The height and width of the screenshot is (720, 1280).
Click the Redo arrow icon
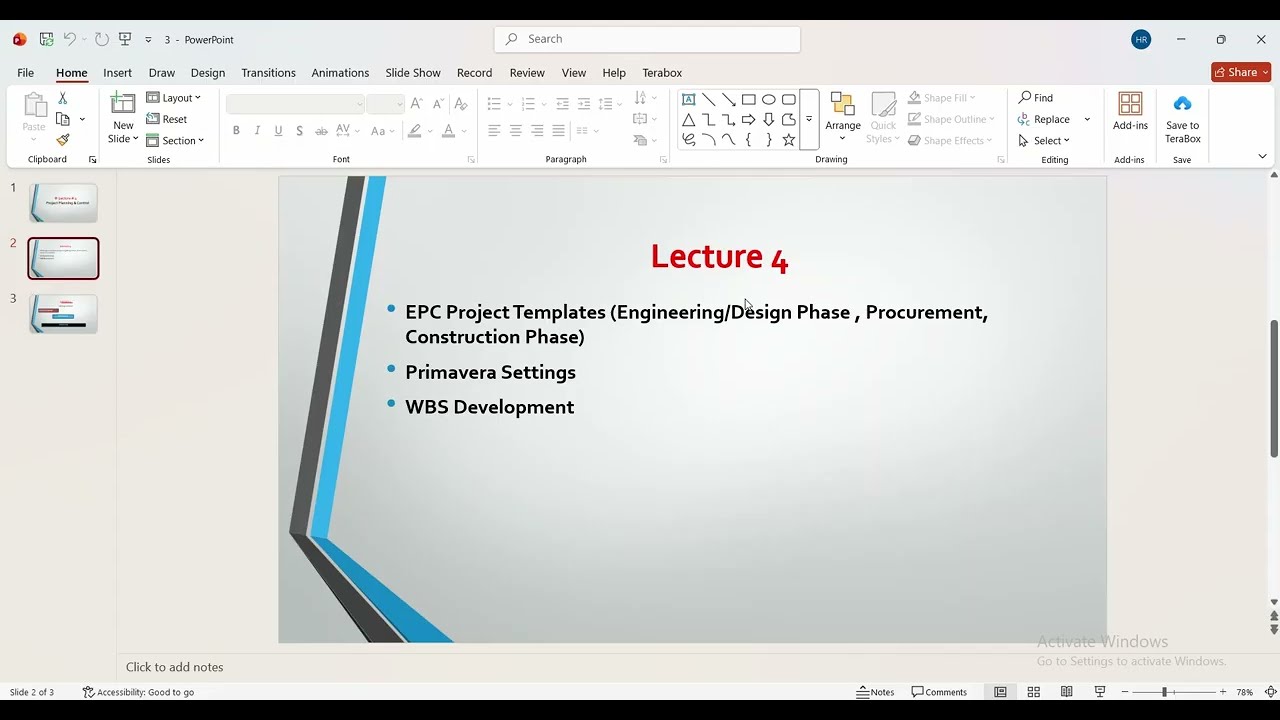(102, 39)
